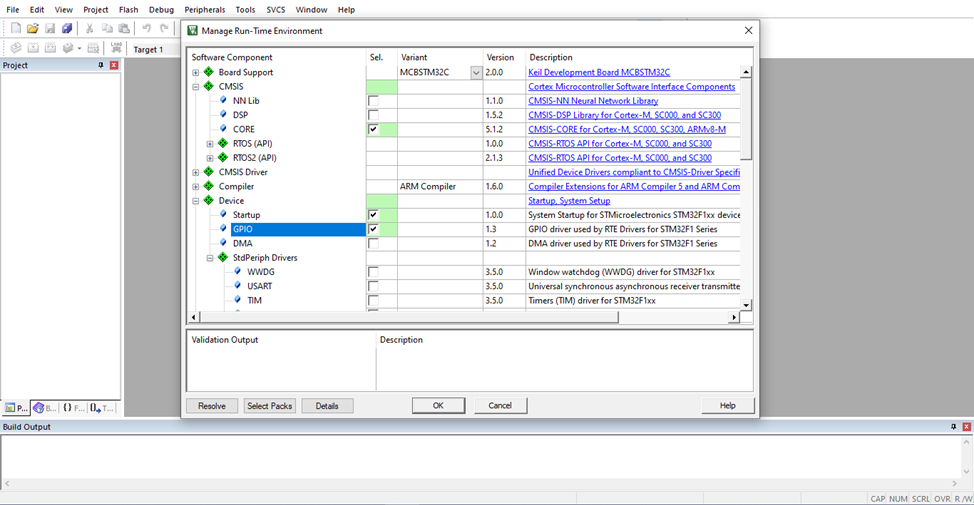Click the Paste clipboard icon
The image size is (974, 505).
coord(124,28)
